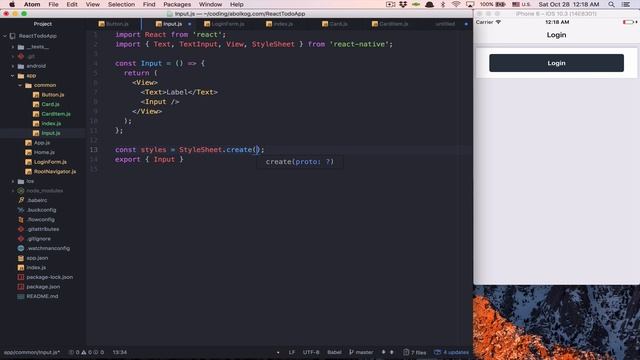Click Project panel header

pos(42,24)
